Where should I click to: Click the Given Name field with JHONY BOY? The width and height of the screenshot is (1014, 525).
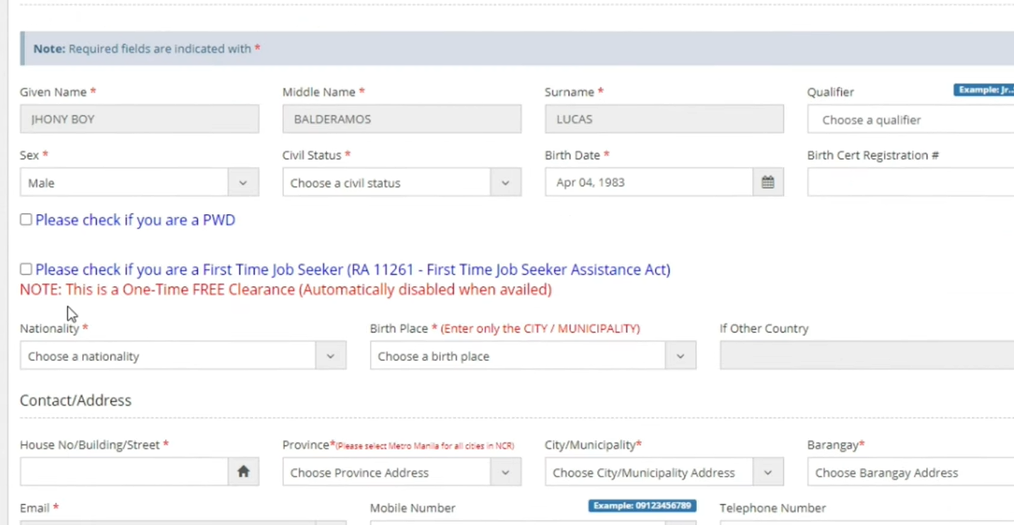pos(139,119)
